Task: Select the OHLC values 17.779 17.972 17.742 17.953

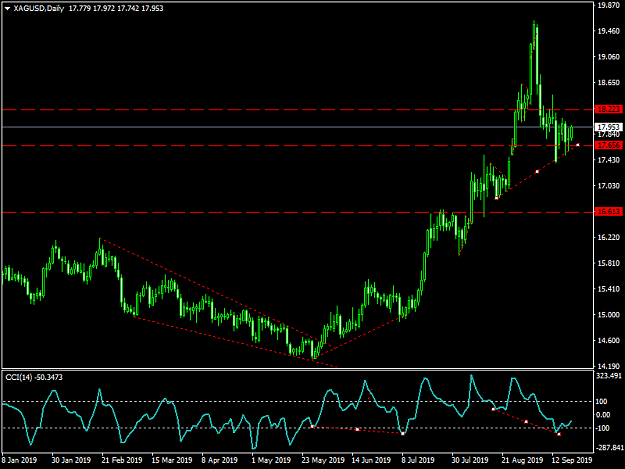Action: point(116,8)
